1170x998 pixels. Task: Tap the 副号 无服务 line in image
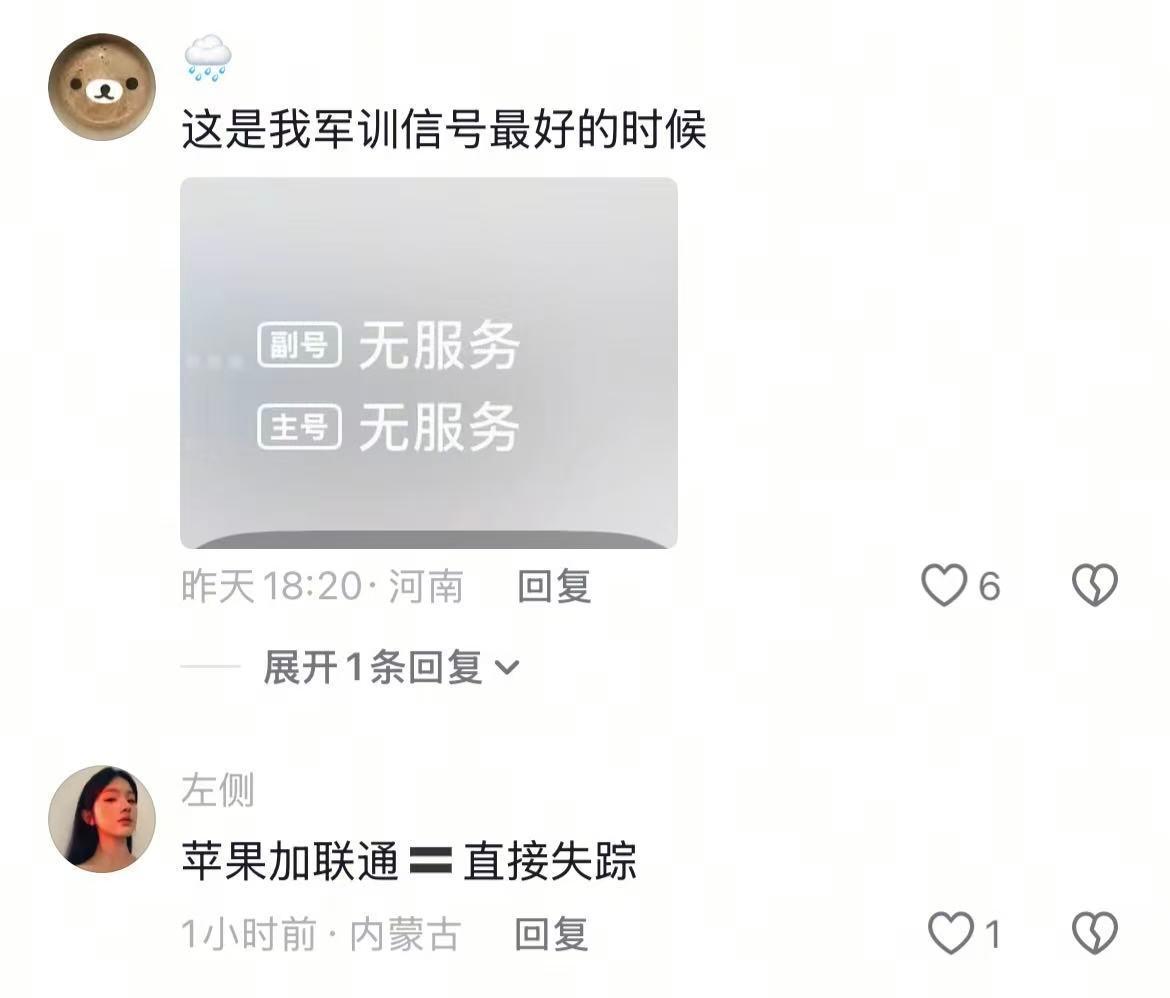[388, 345]
